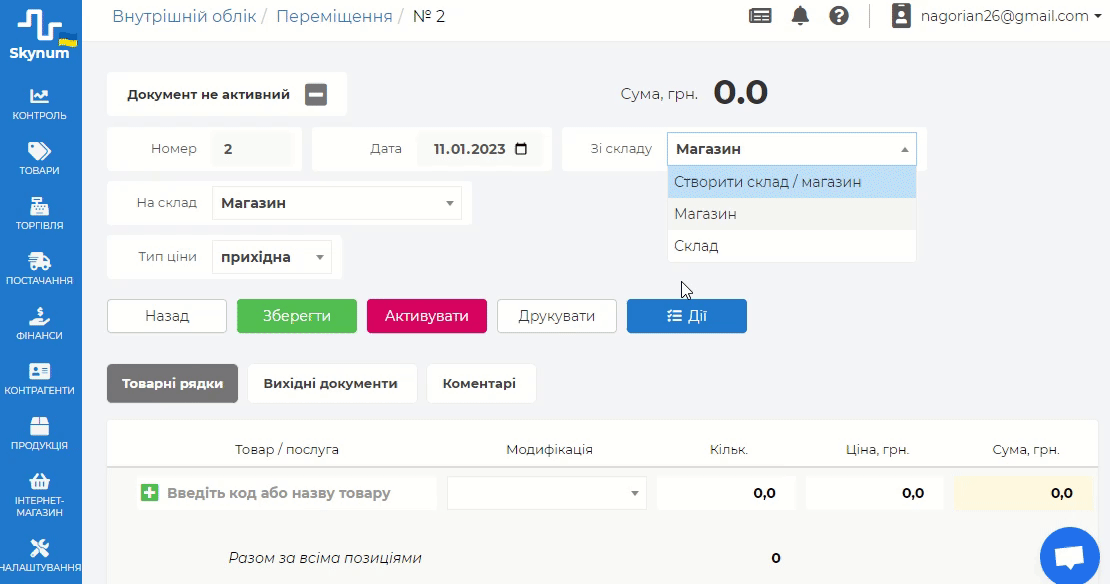Screen dimensions: 1110x584
Task: Open the Товари sidebar section
Action: click(x=40, y=158)
